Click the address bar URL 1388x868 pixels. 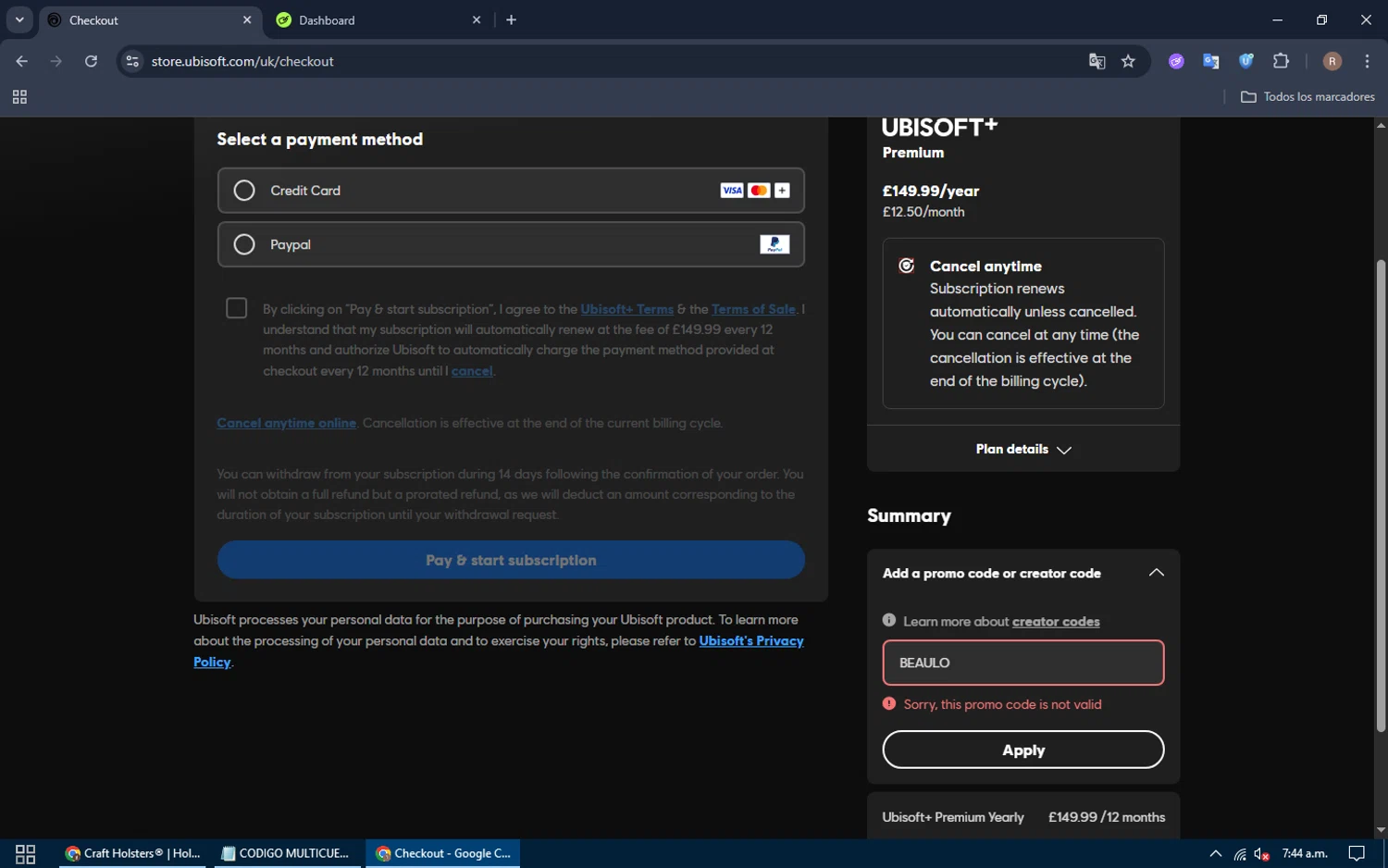coord(242,61)
